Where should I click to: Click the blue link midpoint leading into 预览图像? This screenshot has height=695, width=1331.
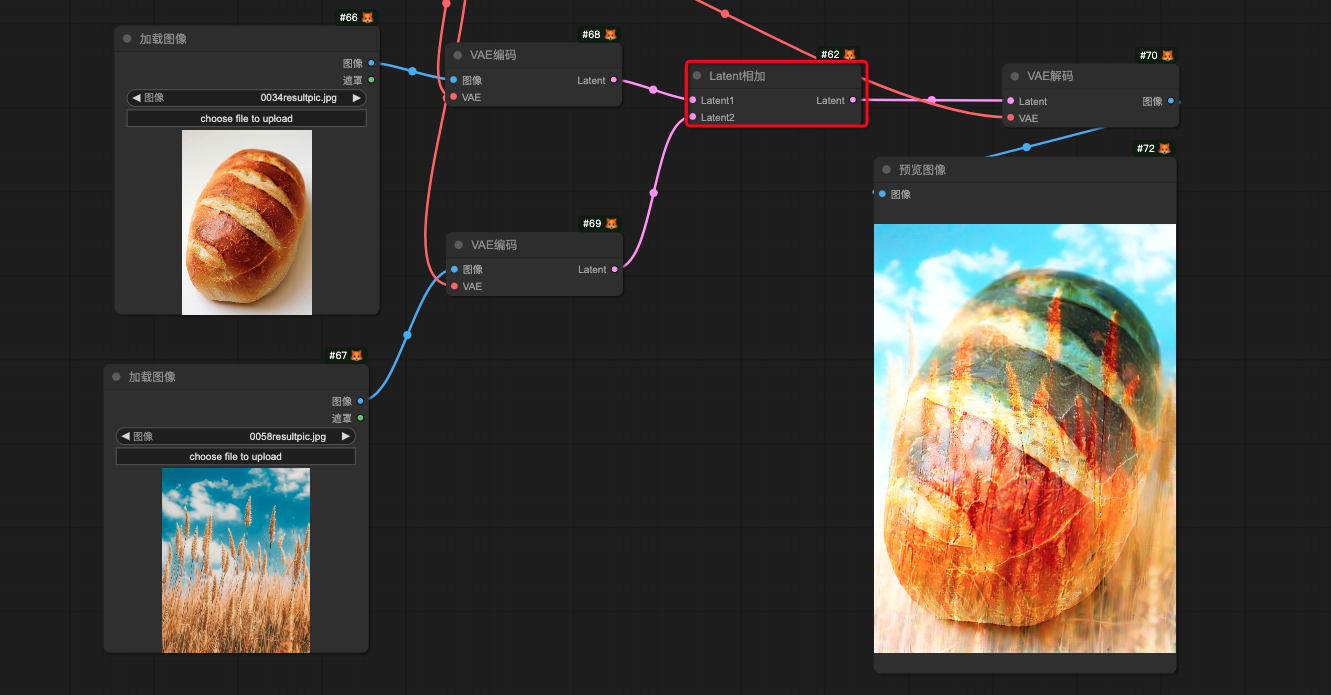point(1026,147)
